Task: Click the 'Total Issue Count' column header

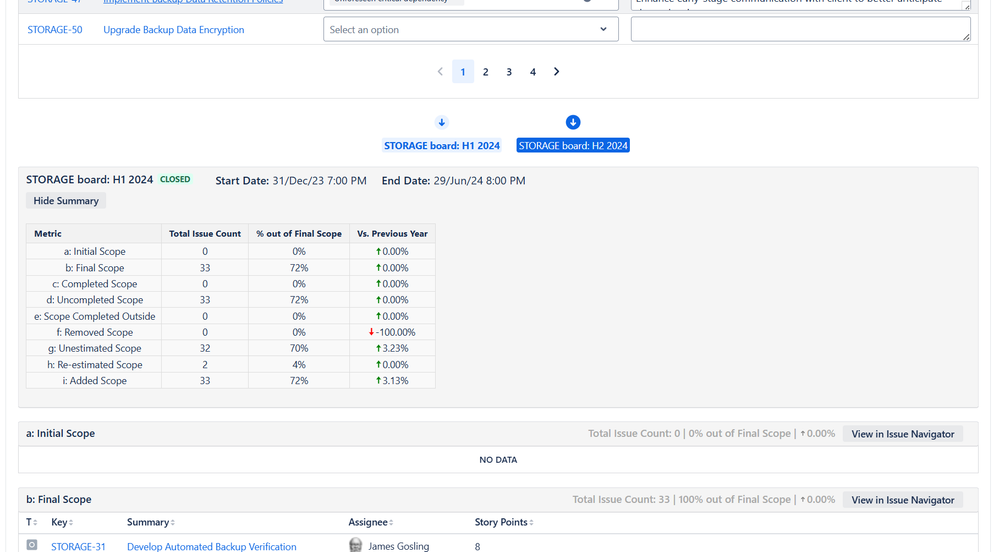Action: [205, 234]
